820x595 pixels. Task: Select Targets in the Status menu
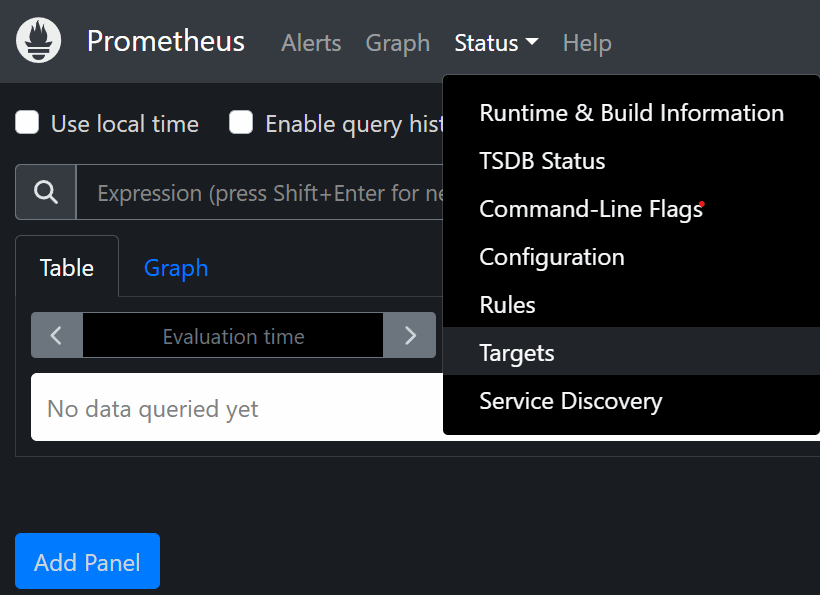(517, 353)
